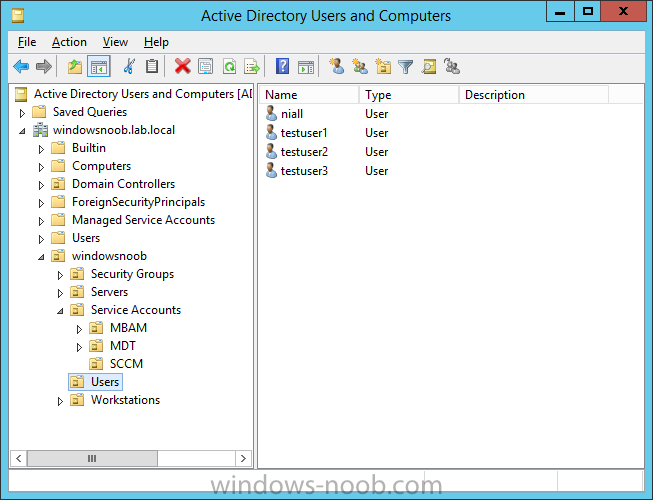Click the 'User' type cell for niall
The width and height of the screenshot is (653, 500).
point(376,114)
